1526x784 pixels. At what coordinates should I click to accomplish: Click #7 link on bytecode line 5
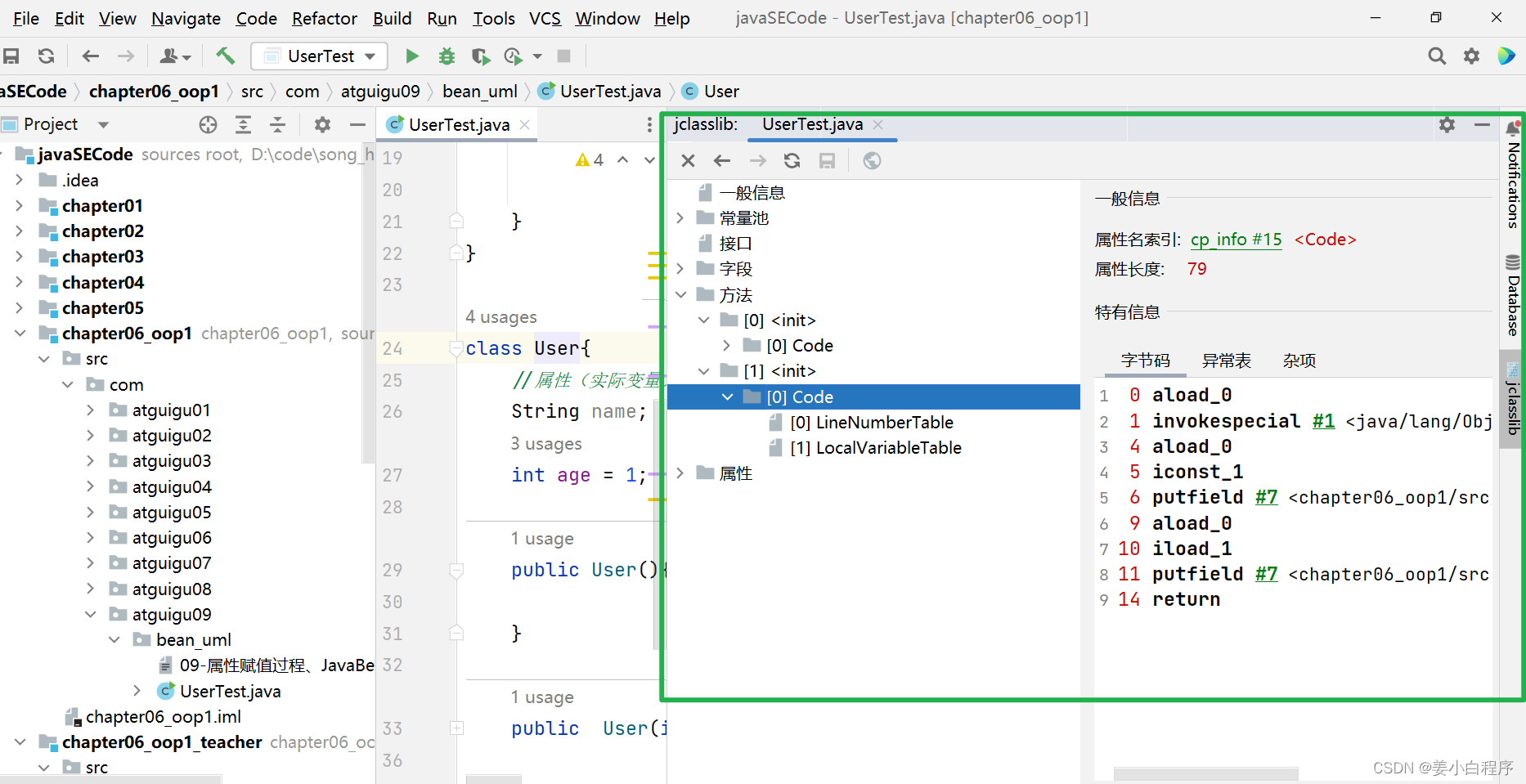click(1267, 497)
